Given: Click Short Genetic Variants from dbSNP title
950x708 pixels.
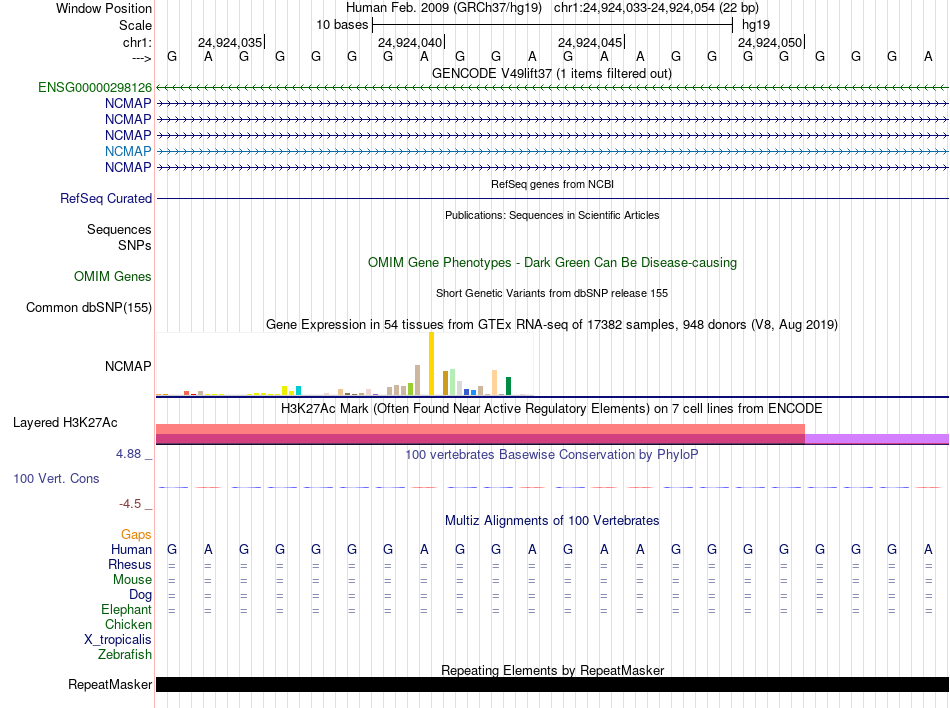Looking at the screenshot, I should coord(552,293).
